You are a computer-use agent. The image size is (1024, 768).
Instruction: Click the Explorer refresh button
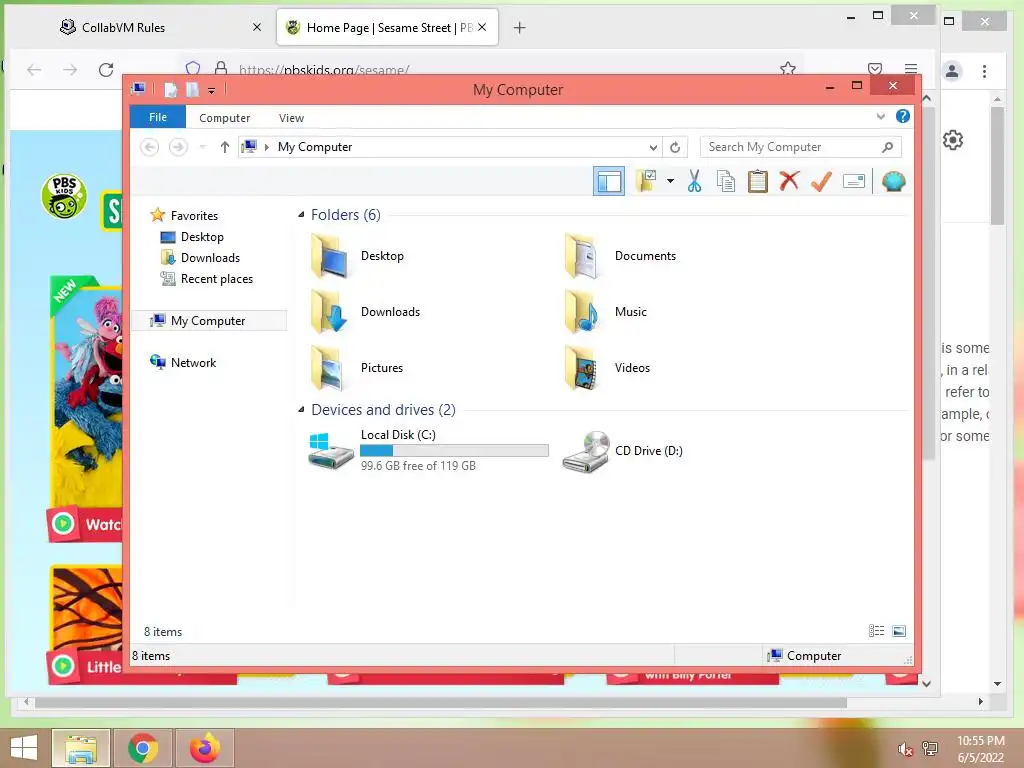click(x=675, y=147)
